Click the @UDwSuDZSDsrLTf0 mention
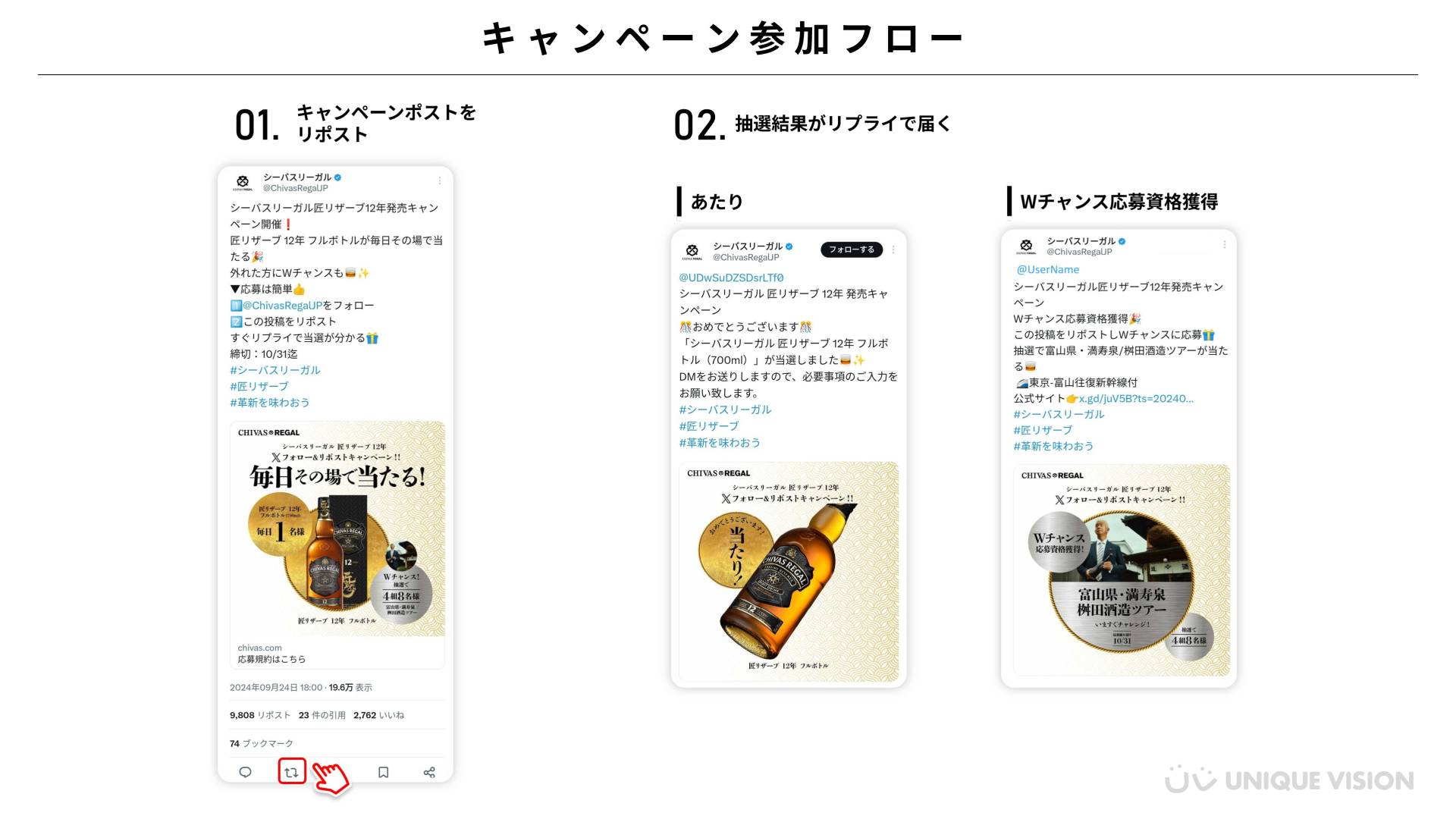This screenshot has height=819, width=1456. 731,278
